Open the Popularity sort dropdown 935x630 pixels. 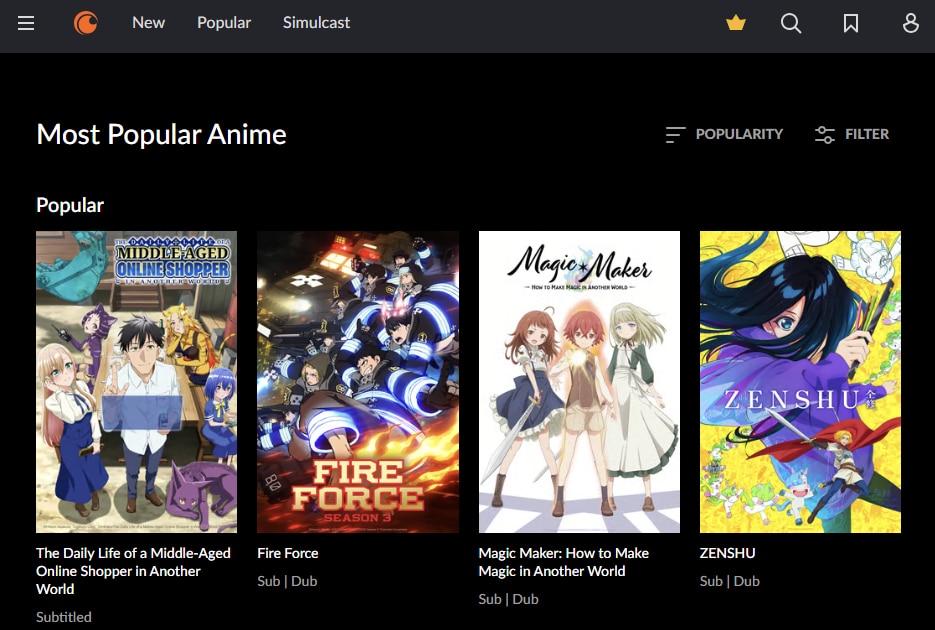pyautogui.click(x=725, y=135)
